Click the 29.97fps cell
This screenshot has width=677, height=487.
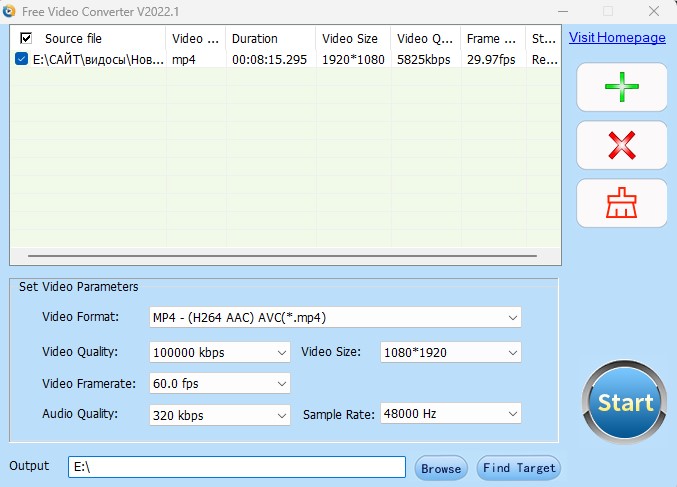[491, 59]
